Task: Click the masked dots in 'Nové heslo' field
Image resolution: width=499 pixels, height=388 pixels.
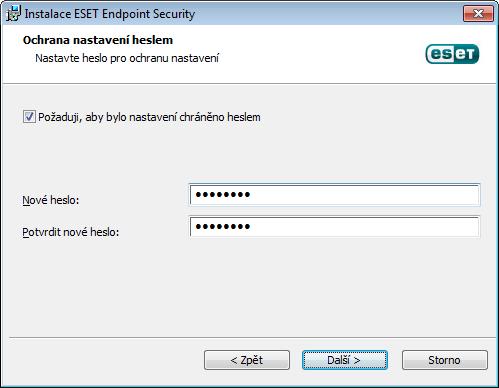Action: coord(223,195)
